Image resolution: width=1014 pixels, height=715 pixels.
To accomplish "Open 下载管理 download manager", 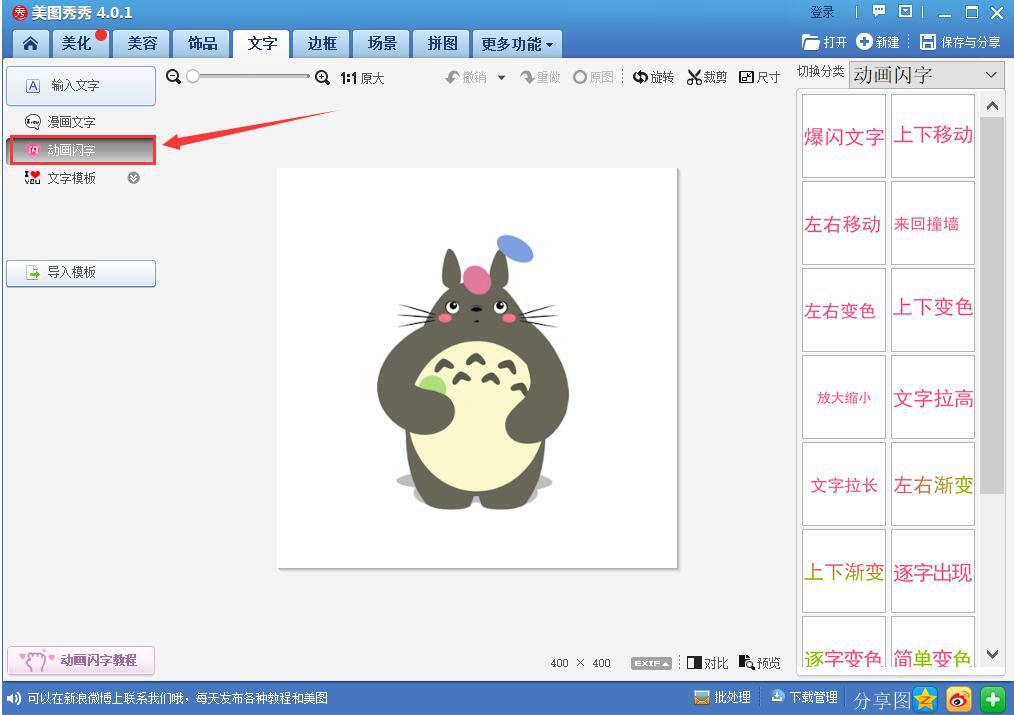I will 804,698.
